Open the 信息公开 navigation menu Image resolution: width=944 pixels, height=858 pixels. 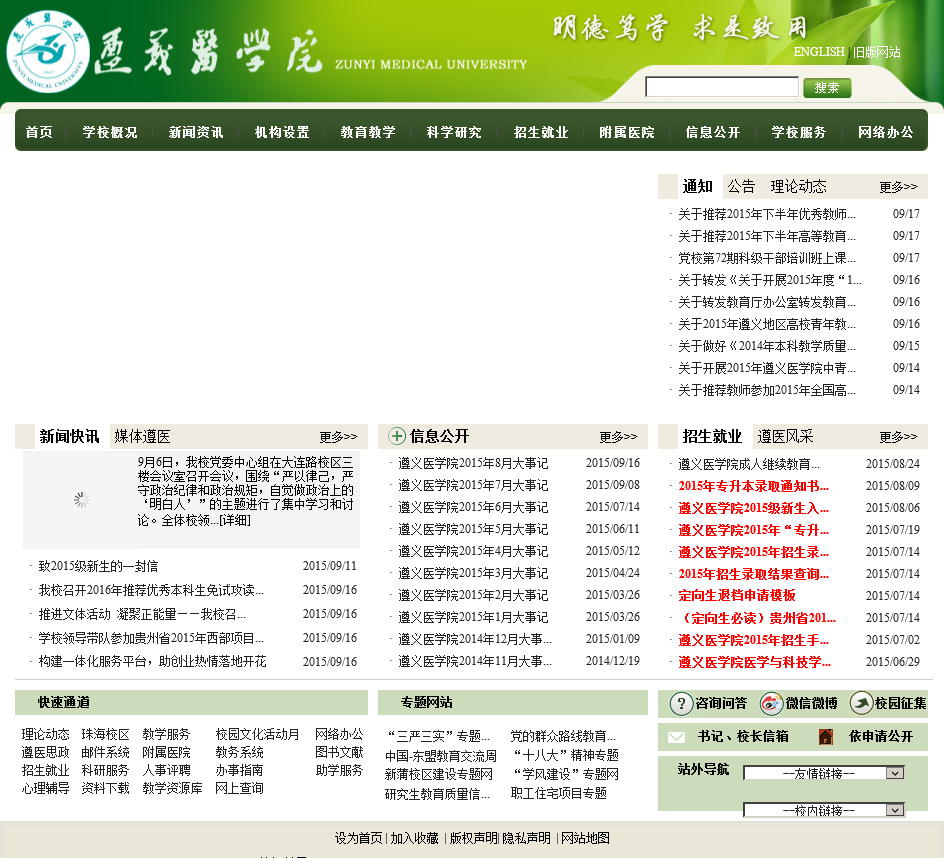point(713,132)
